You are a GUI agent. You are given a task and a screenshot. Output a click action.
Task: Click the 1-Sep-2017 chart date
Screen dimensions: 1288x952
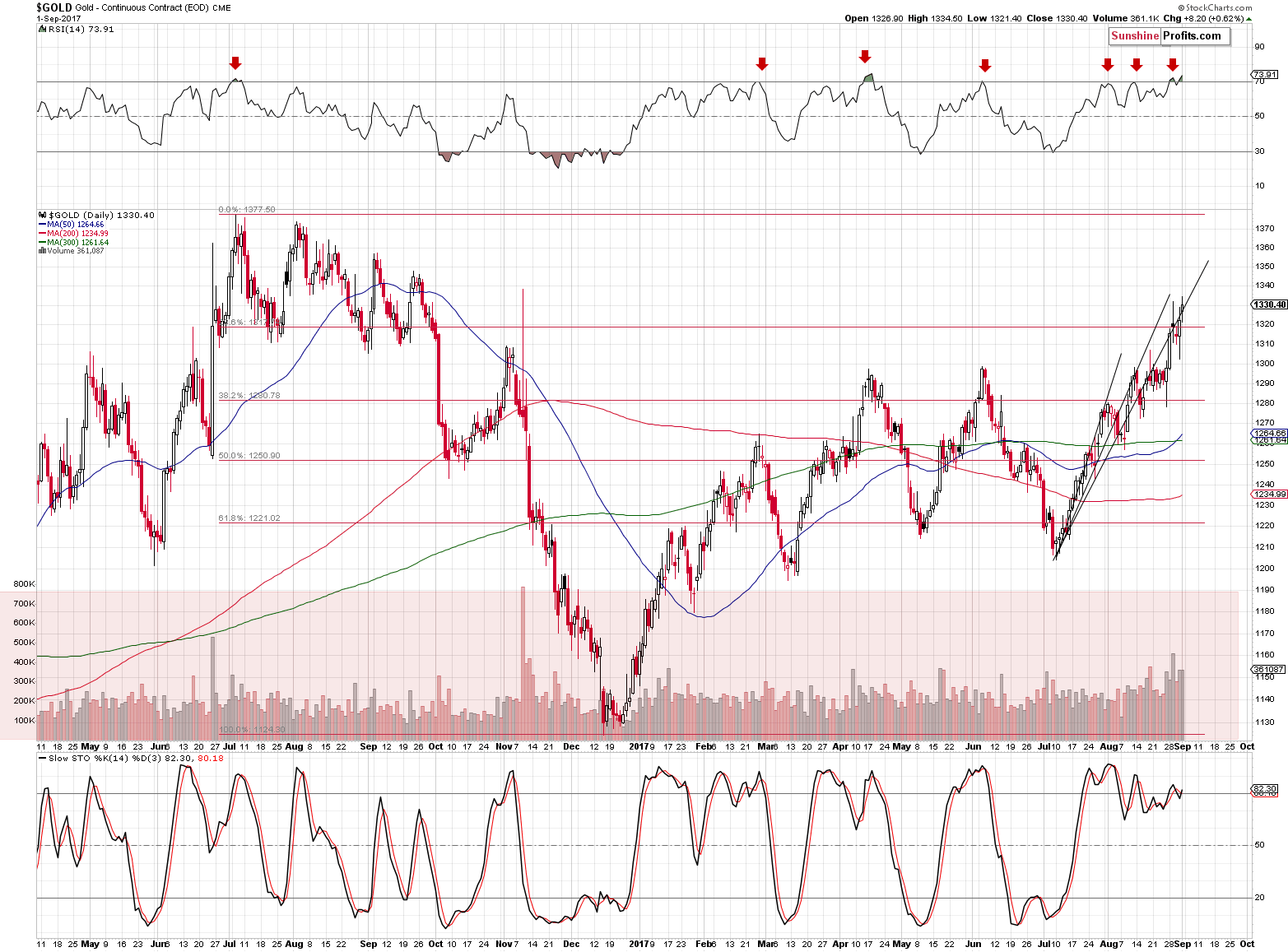tap(60, 19)
